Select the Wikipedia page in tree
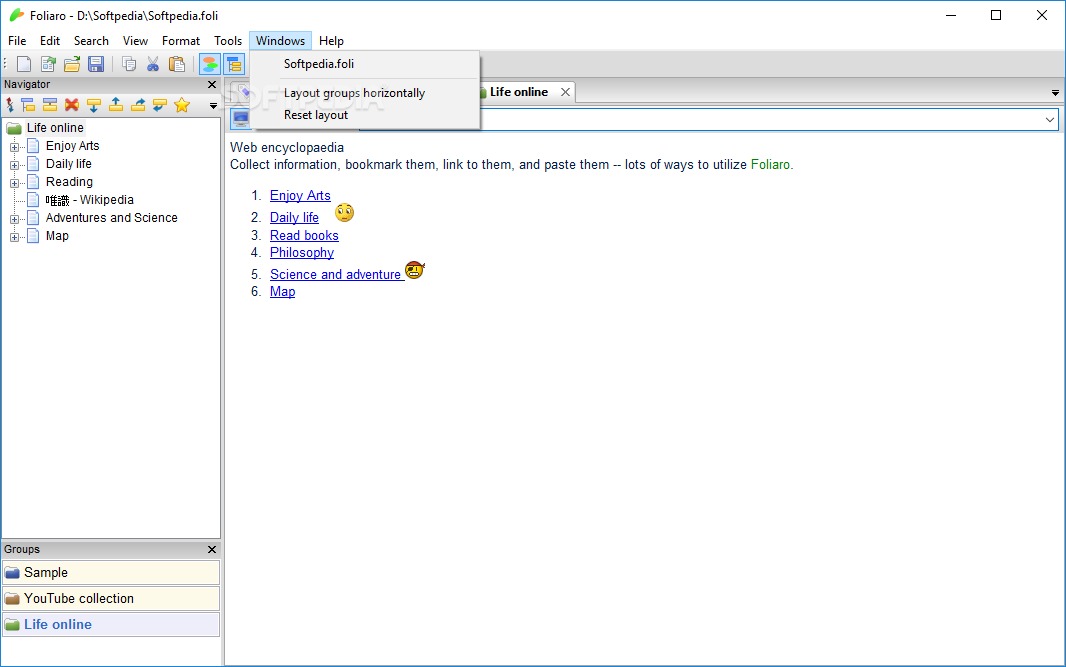The image size is (1066, 667). pos(89,200)
